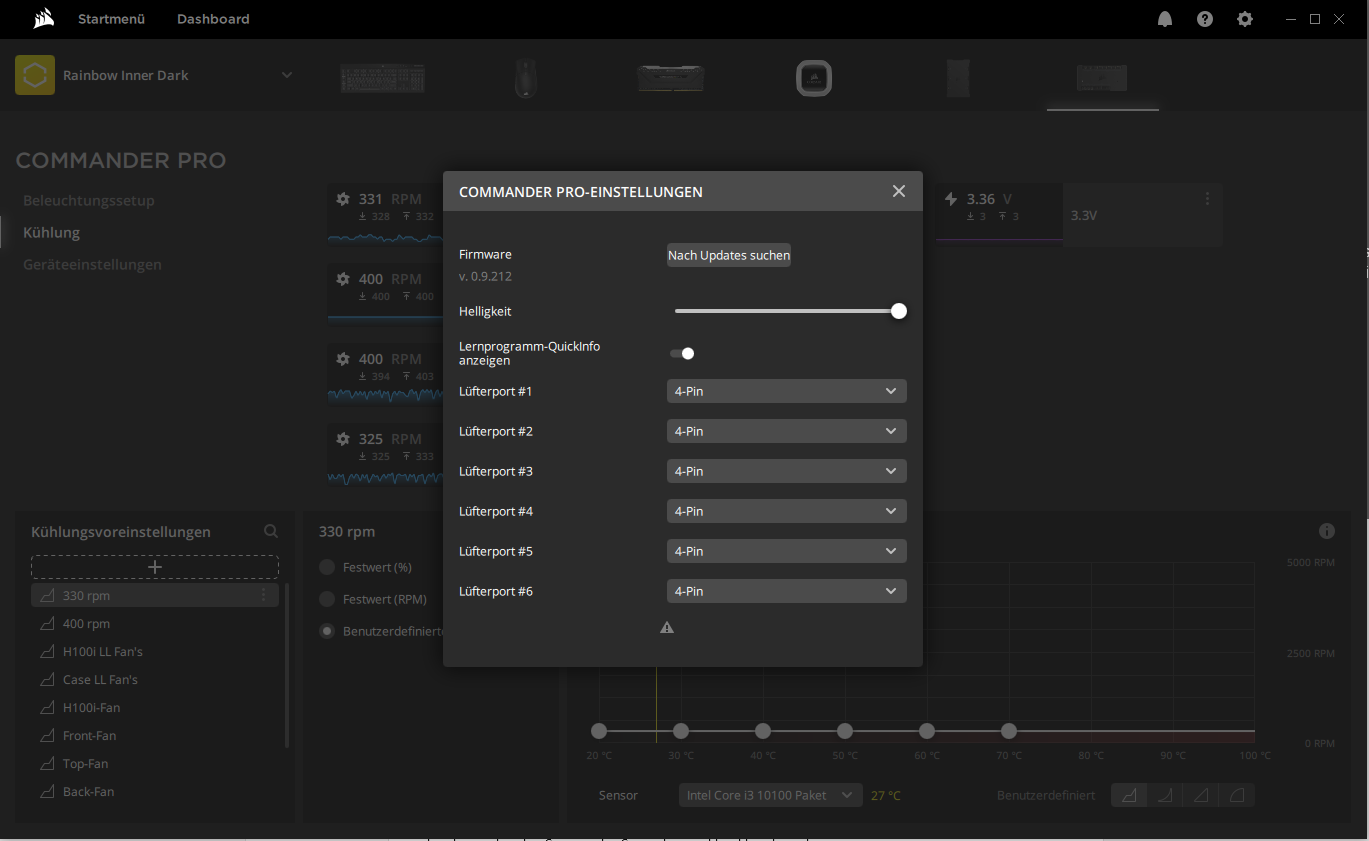The width and height of the screenshot is (1369, 841).
Task: Select the keyboard device thumbnail
Action: point(382,78)
